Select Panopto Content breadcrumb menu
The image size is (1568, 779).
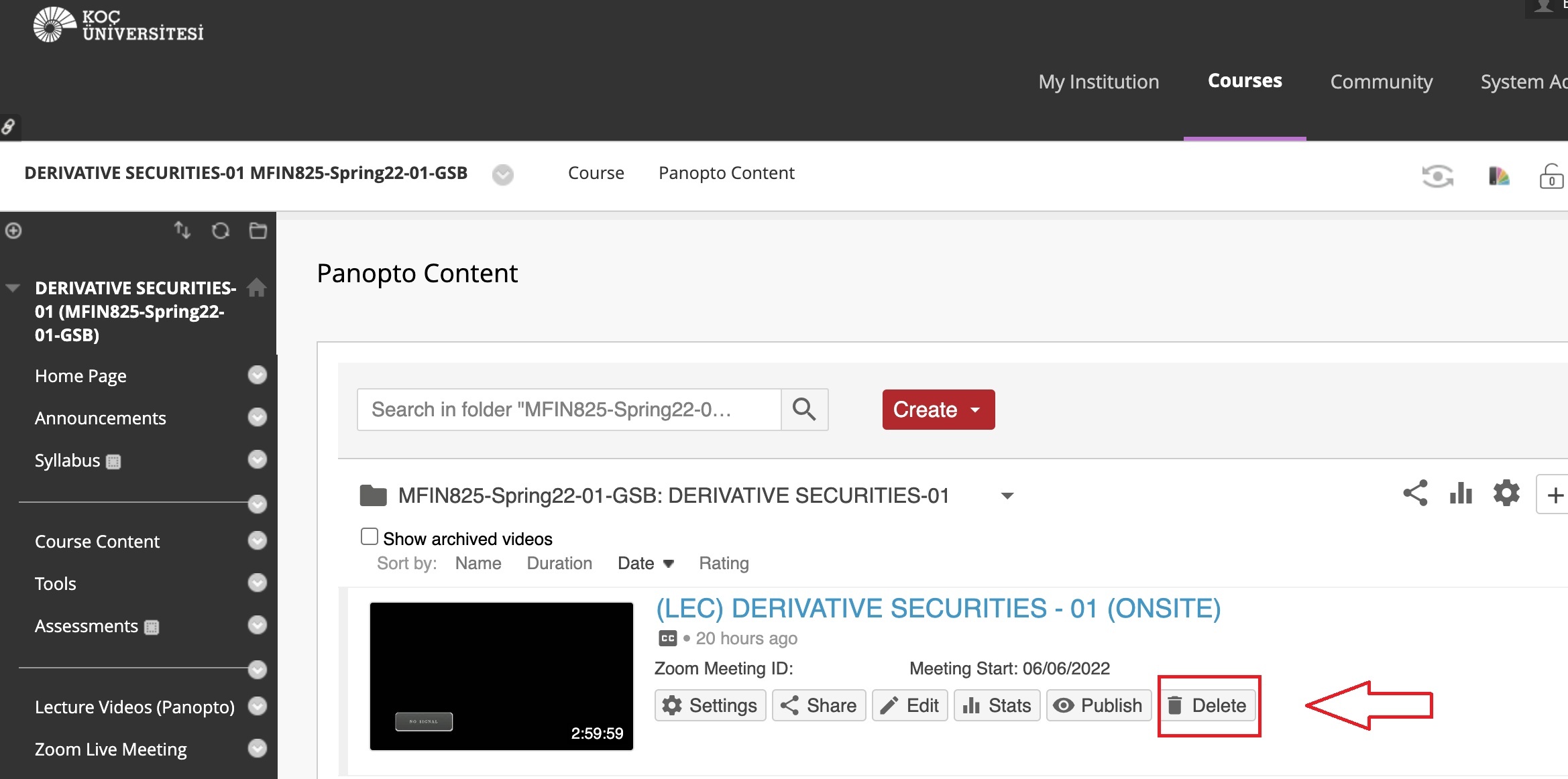[726, 173]
